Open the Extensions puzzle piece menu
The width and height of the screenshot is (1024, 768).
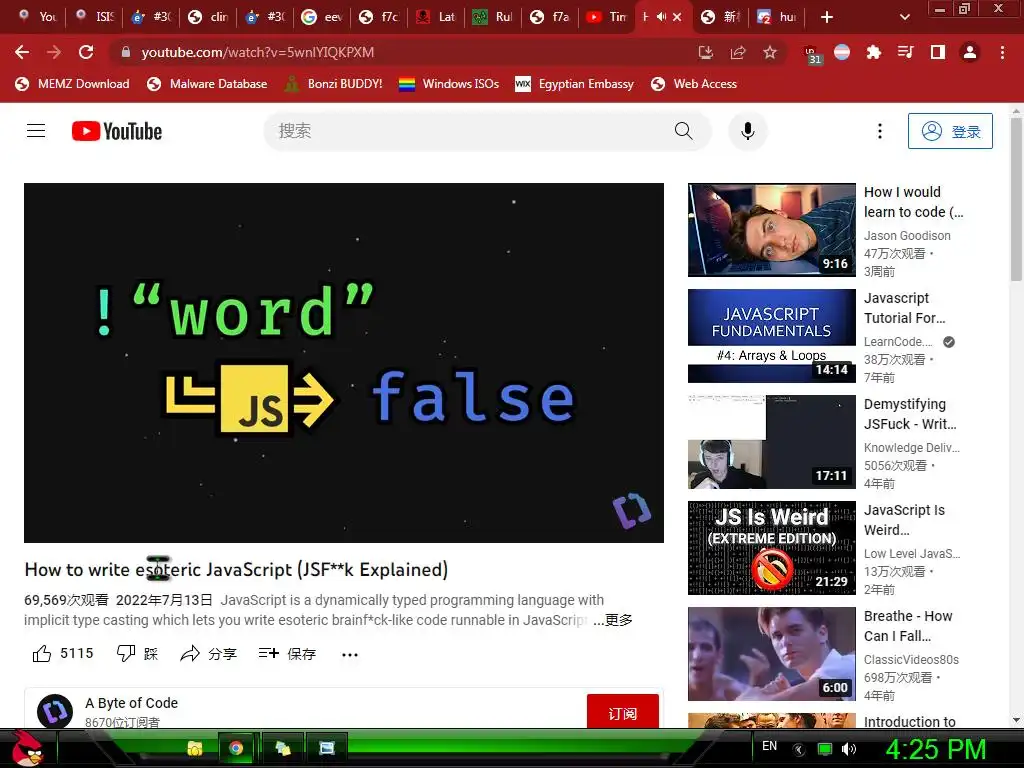tap(874, 52)
